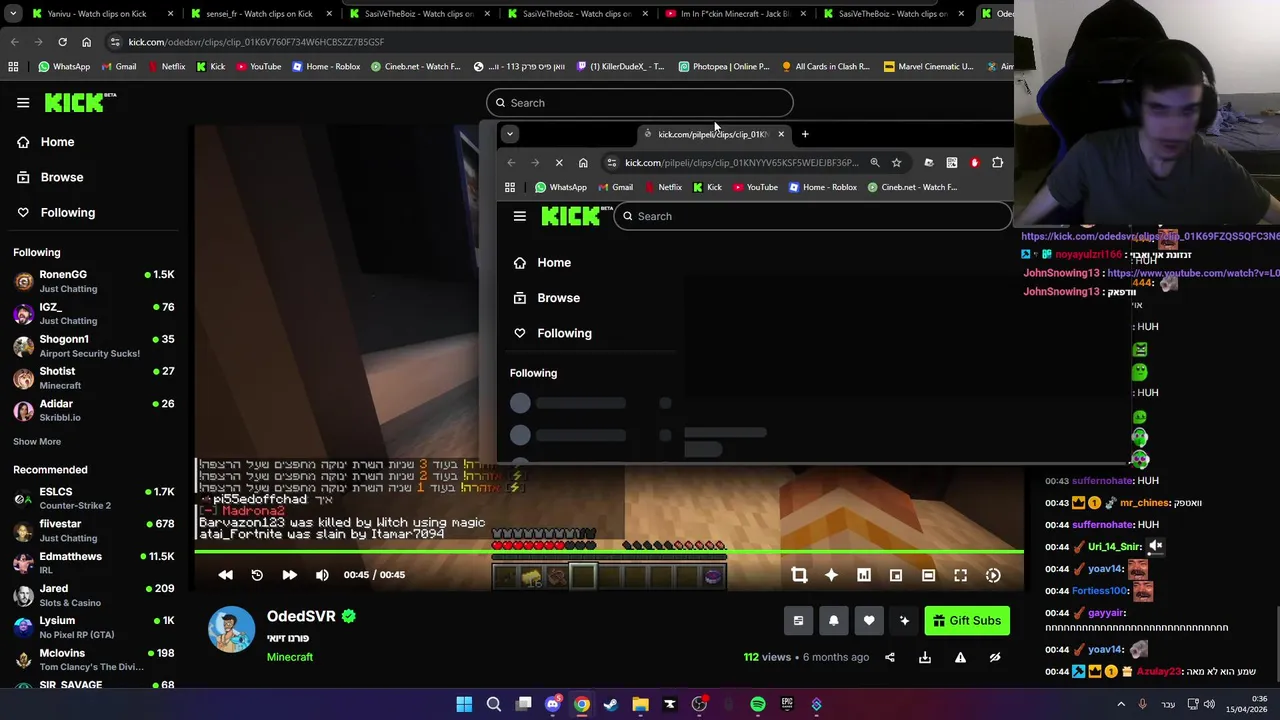Open Shogonn1 channel in the sidebar
Viewport: 1280px width, 720px height.
pyautogui.click(x=94, y=346)
